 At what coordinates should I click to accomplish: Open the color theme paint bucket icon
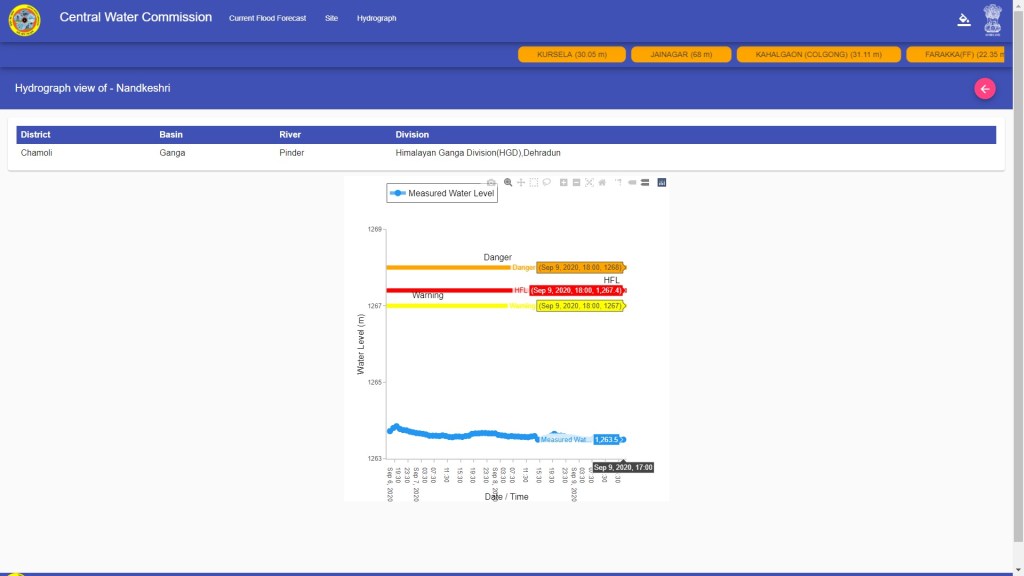(x=964, y=19)
